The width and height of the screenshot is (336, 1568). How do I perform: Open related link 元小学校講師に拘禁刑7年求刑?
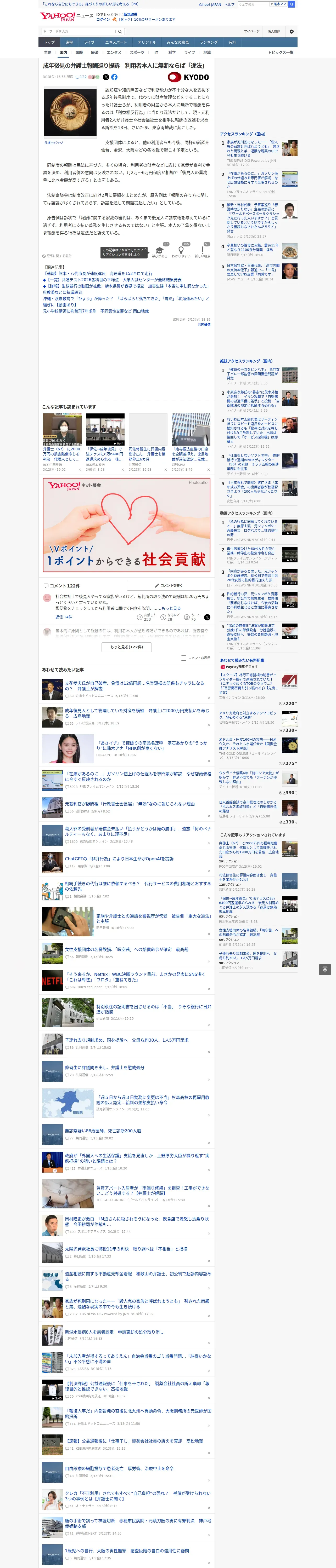(x=95, y=310)
